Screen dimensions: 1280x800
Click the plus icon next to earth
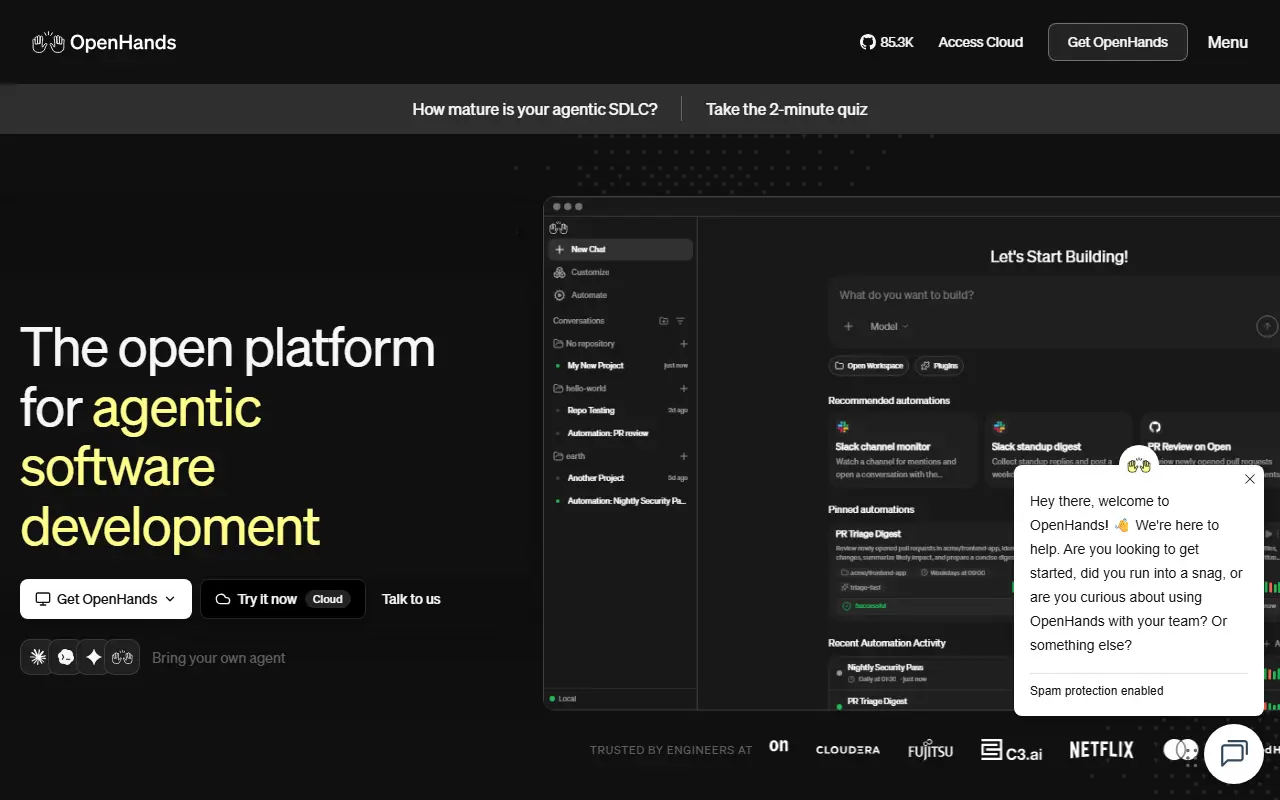click(684, 456)
